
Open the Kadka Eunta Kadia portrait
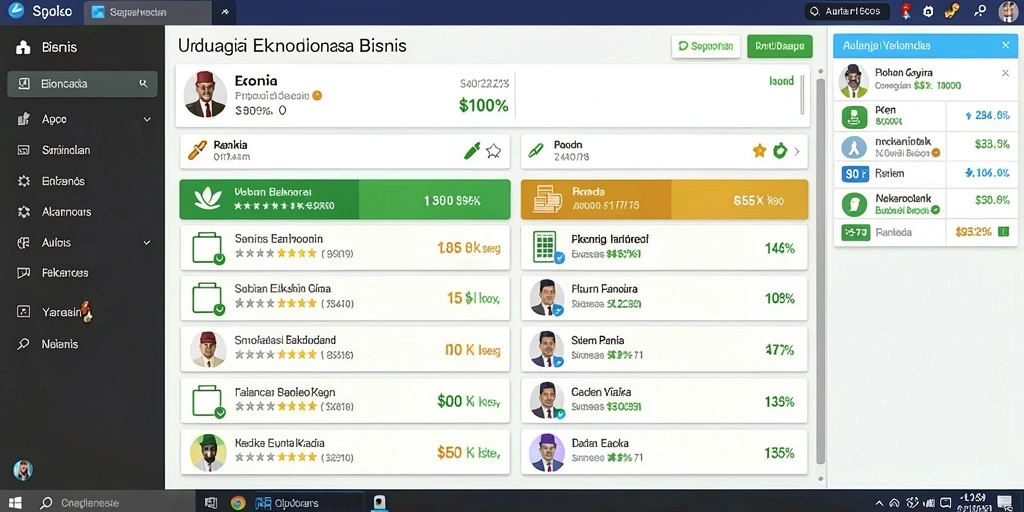[208, 453]
